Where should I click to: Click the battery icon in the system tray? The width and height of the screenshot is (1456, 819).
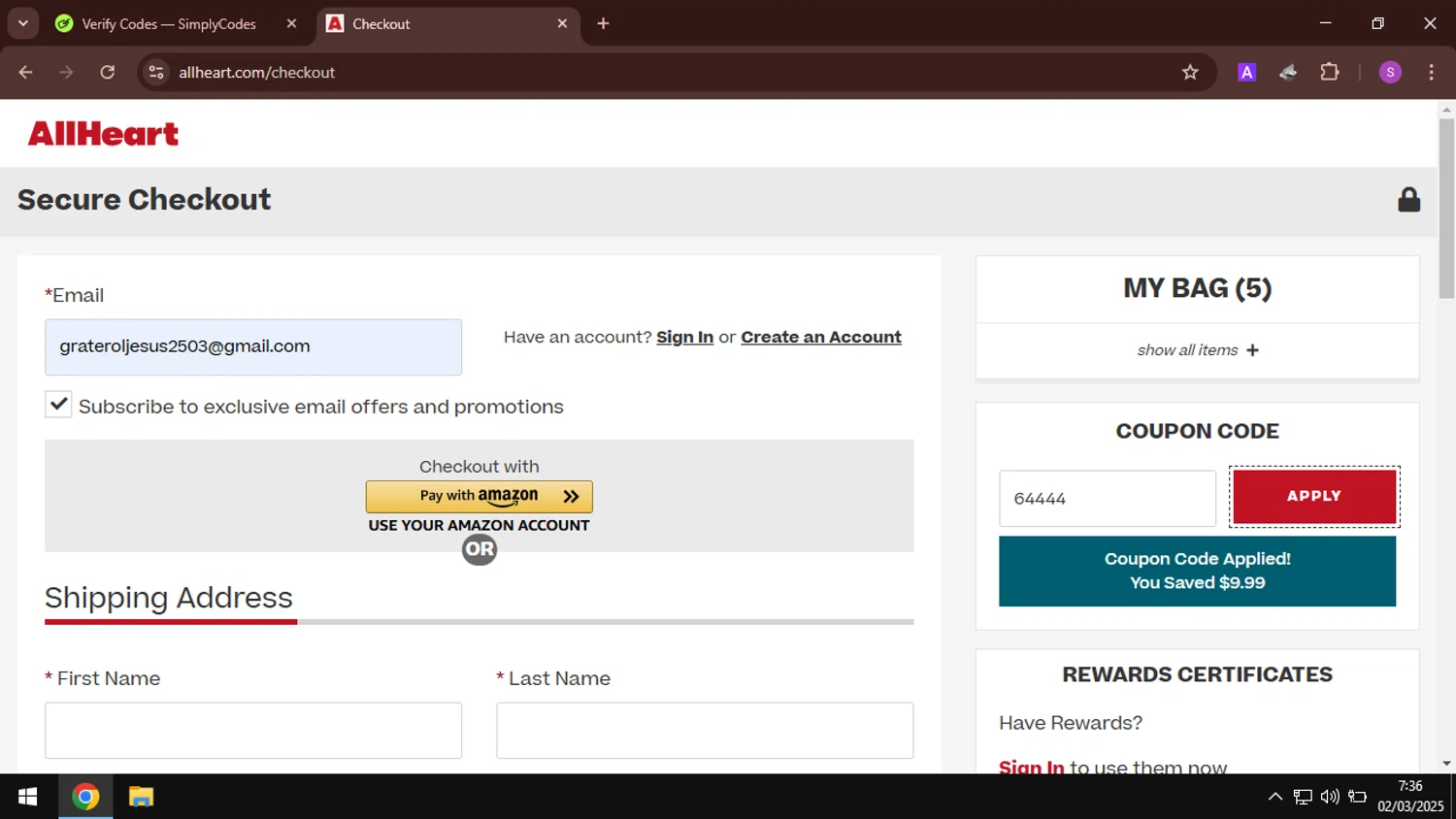(1357, 797)
